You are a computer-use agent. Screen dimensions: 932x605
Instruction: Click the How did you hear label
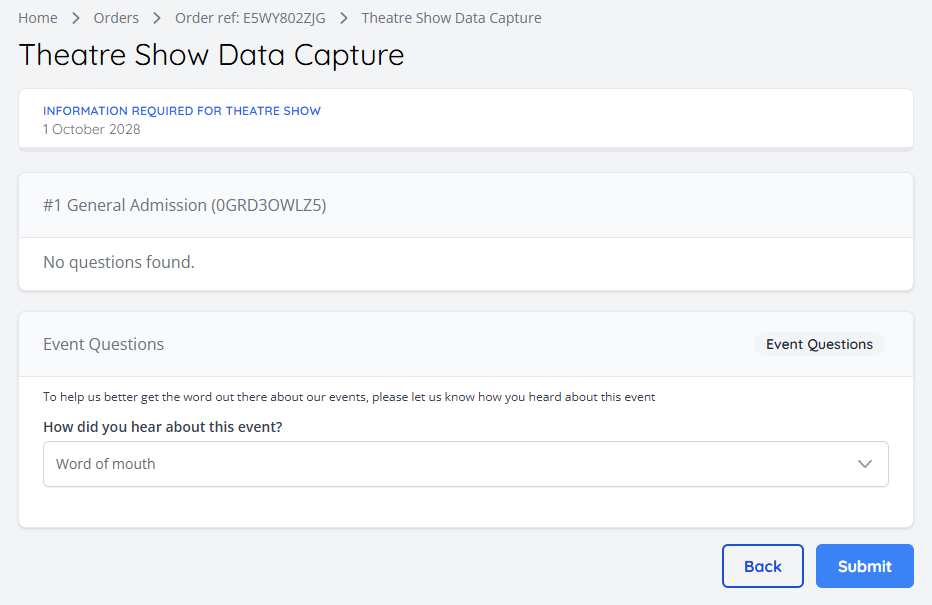[162, 427]
